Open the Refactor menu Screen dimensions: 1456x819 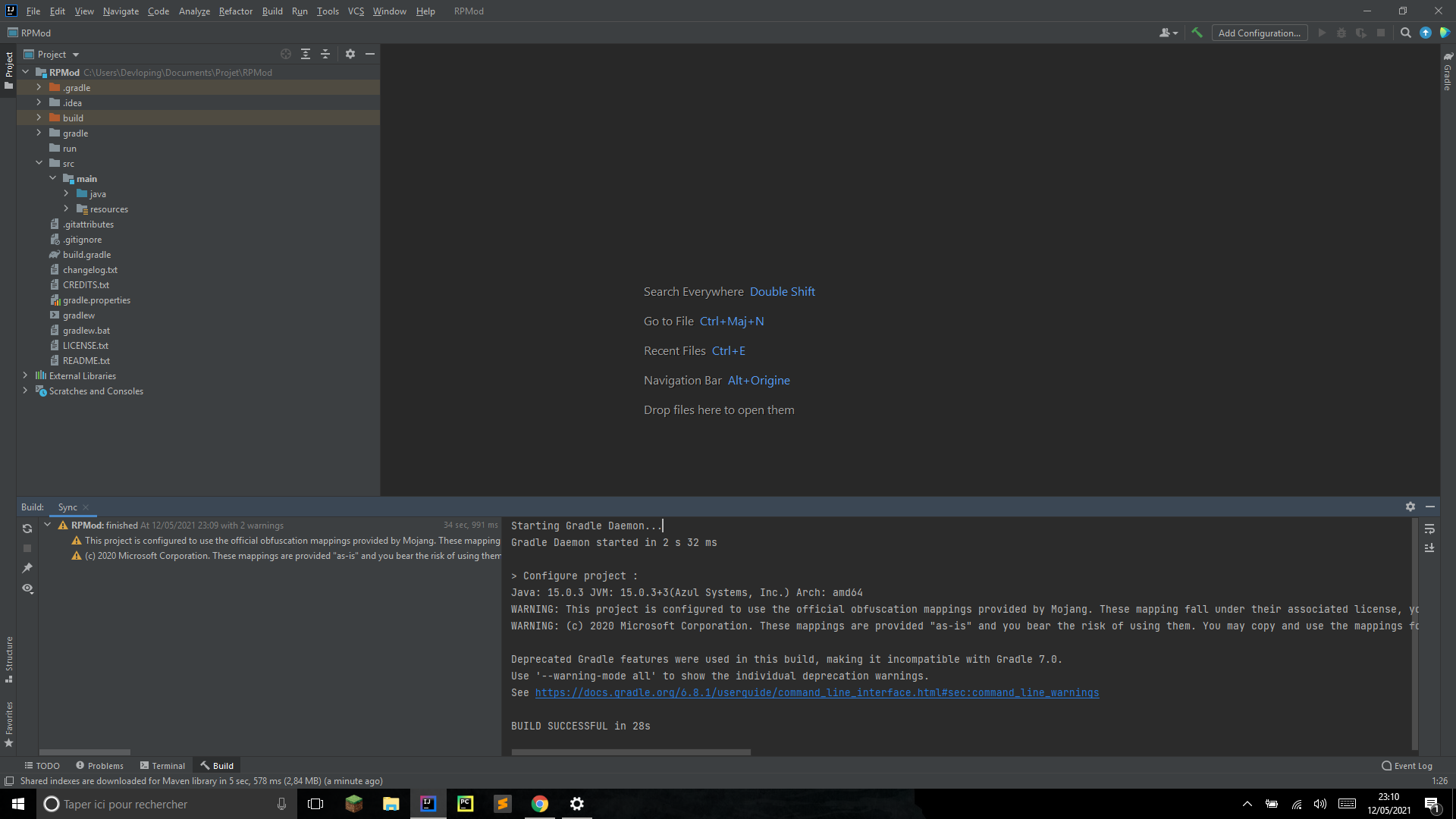point(235,11)
